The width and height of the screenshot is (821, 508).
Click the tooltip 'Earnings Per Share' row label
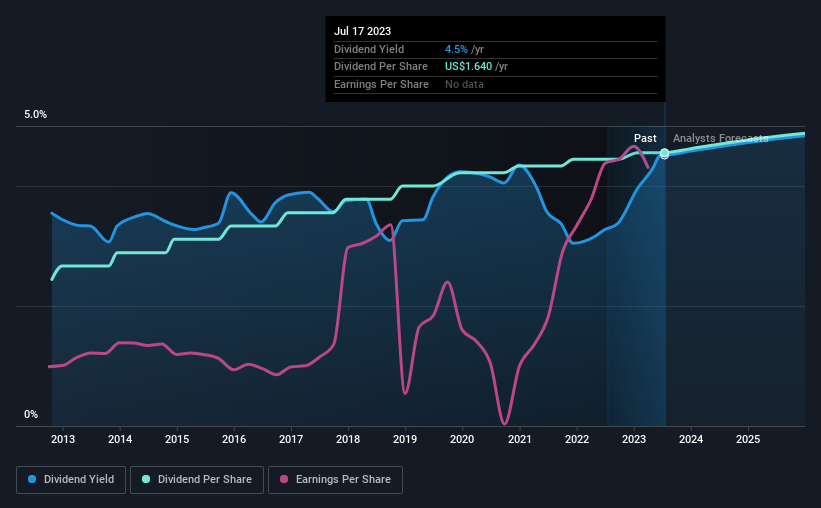pyautogui.click(x=382, y=84)
